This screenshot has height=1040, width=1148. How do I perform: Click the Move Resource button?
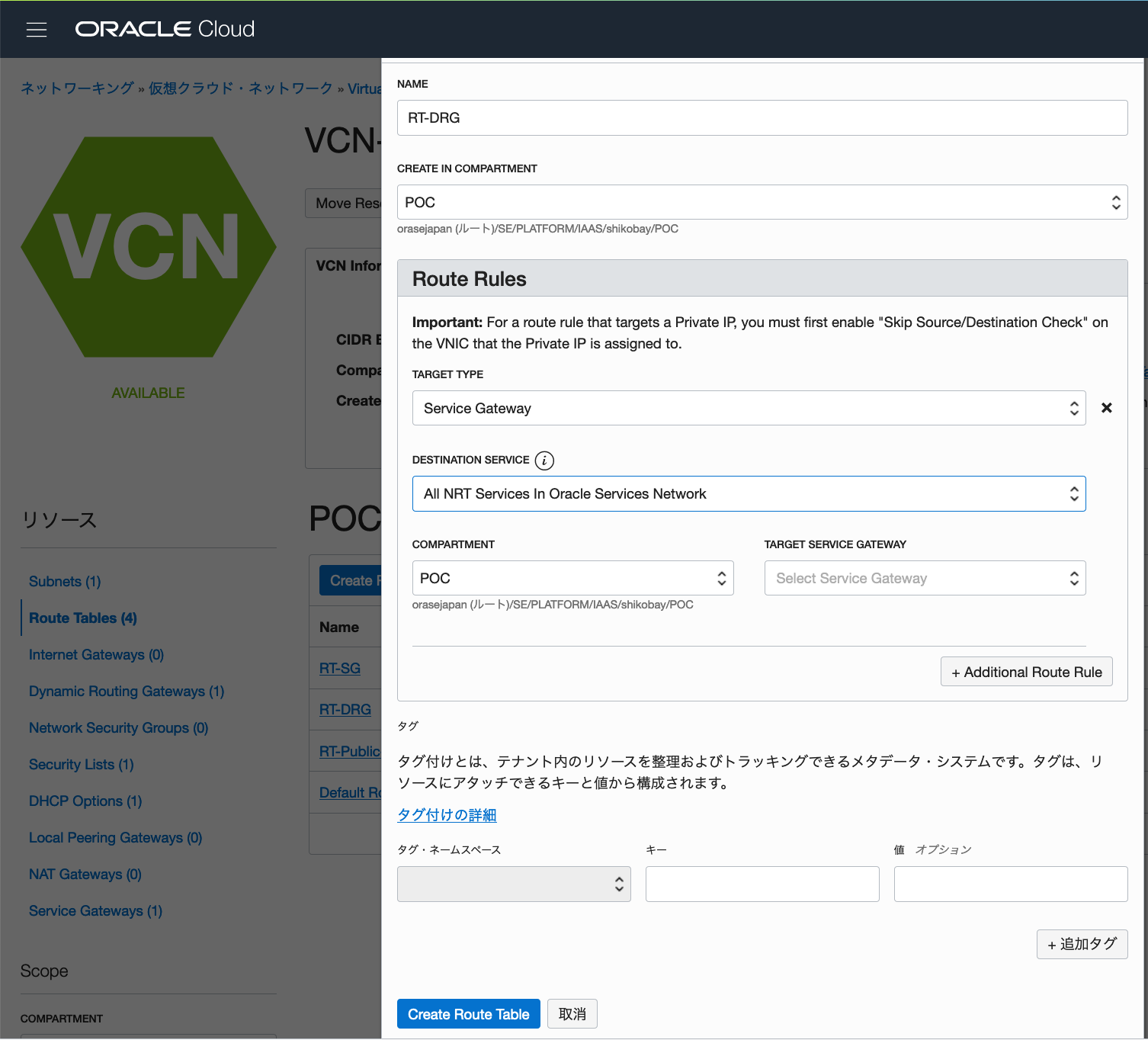coord(344,204)
